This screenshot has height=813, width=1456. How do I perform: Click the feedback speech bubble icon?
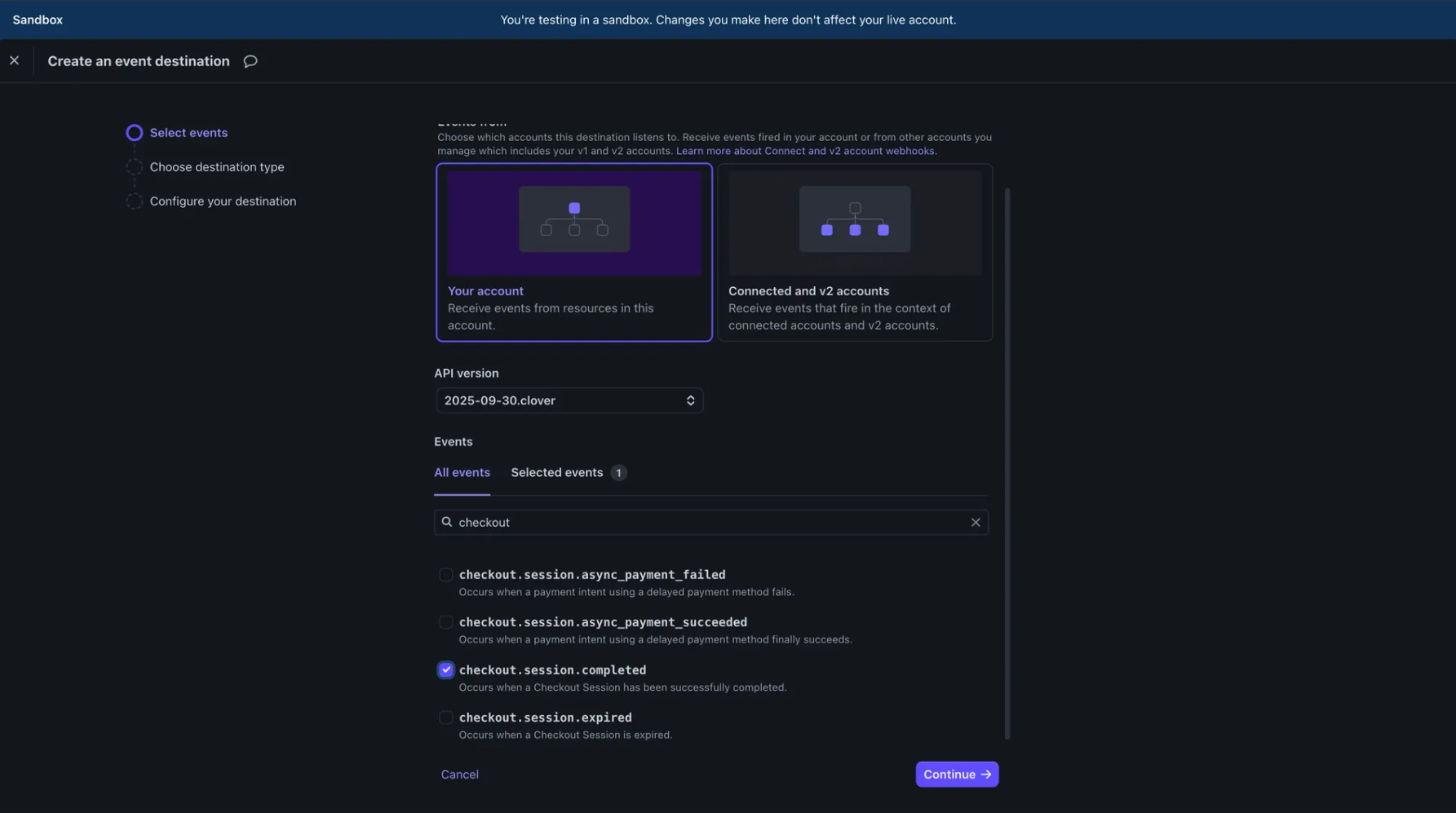pyautogui.click(x=250, y=61)
